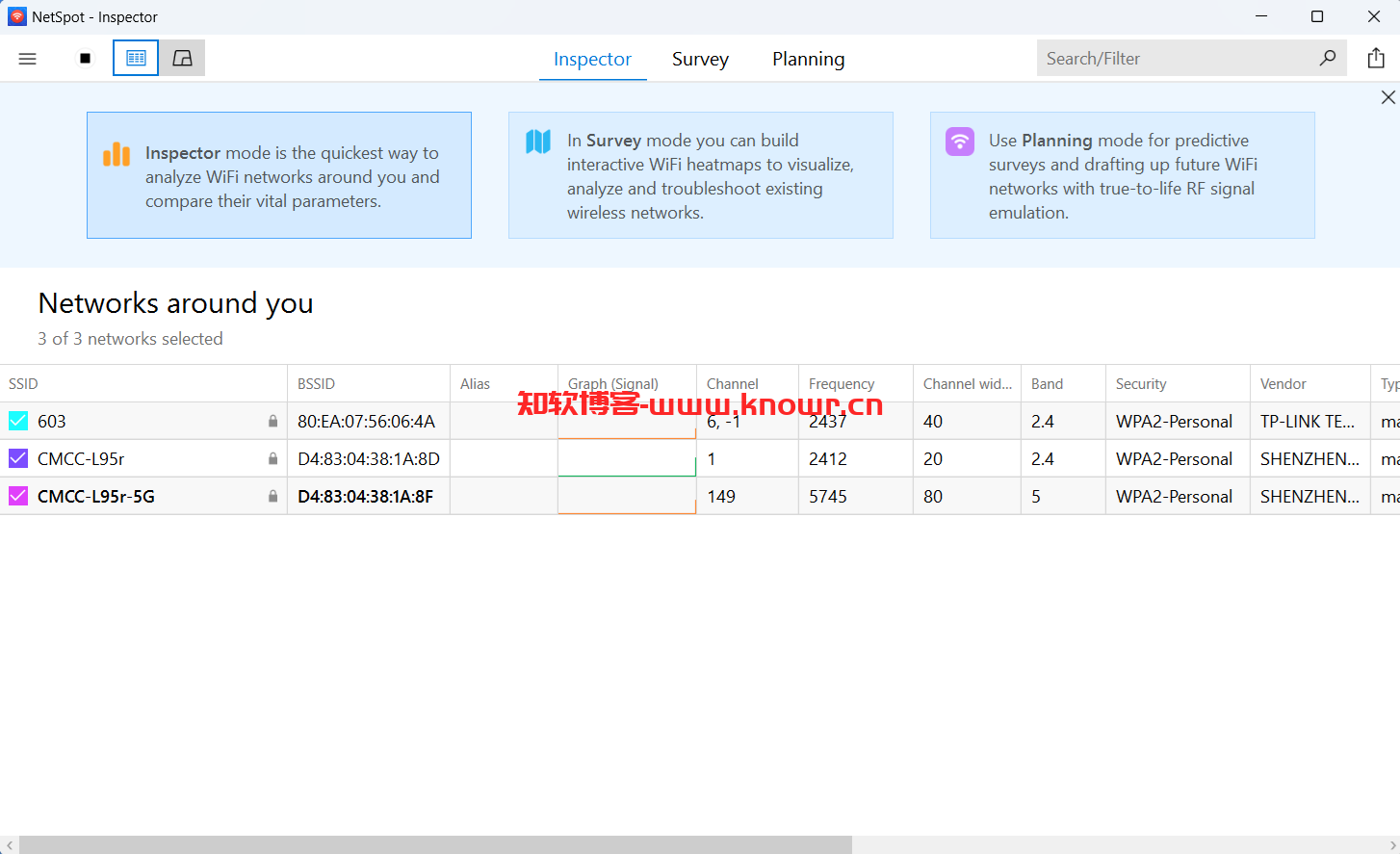The width and height of the screenshot is (1400, 854).
Task: Click the NetSpot app icon in title bar
Action: [x=17, y=16]
